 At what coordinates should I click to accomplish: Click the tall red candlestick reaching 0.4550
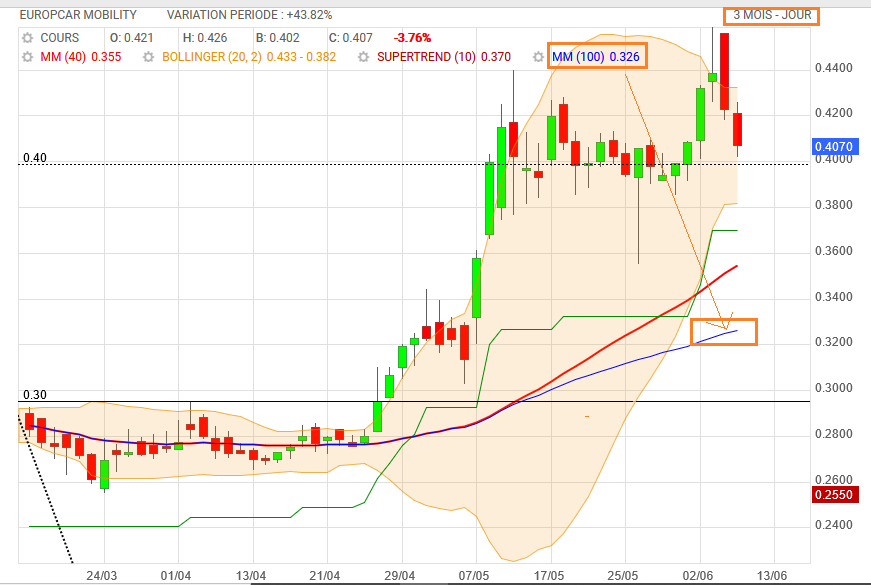tap(725, 71)
